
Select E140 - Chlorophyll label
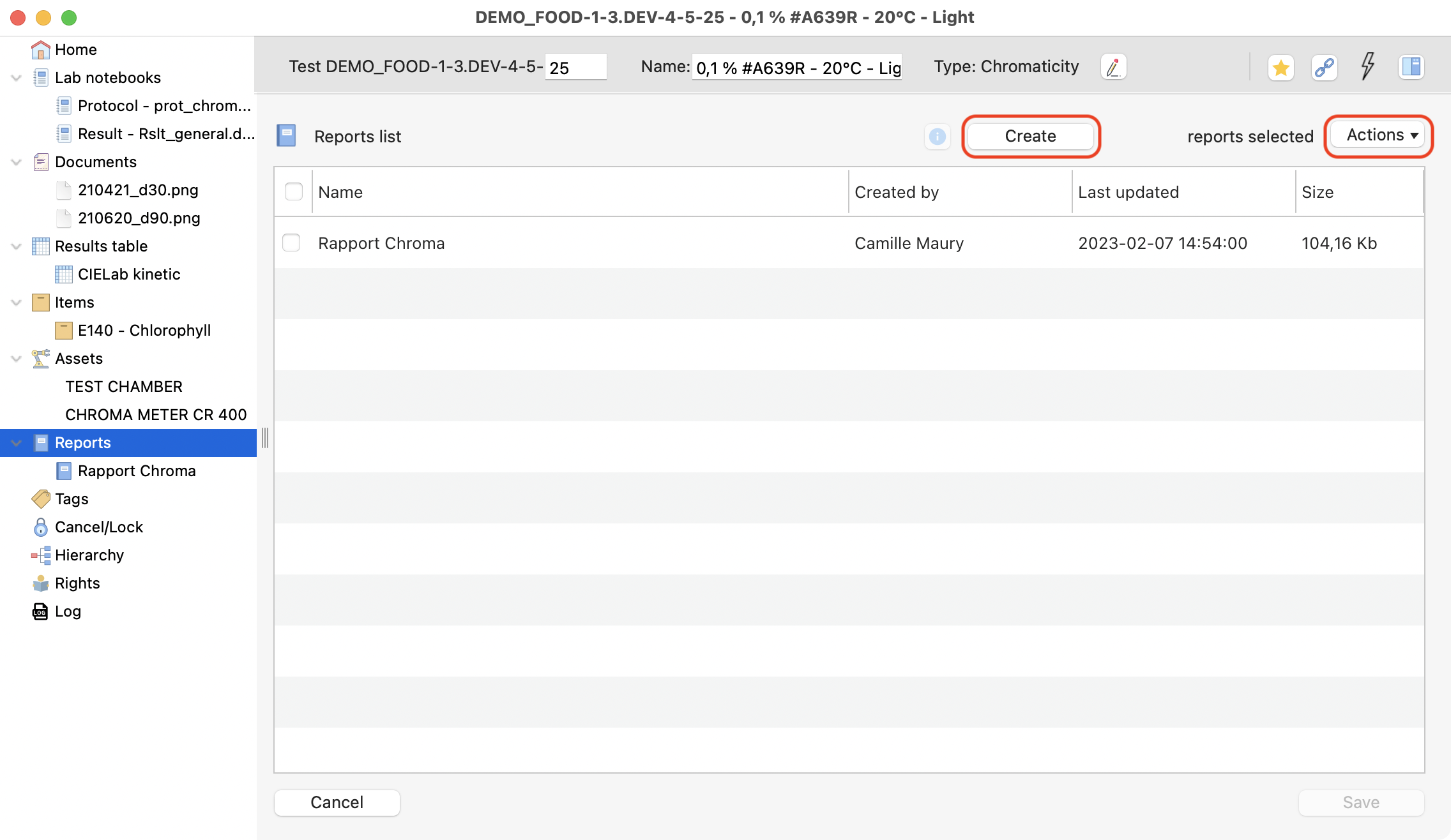[144, 331]
